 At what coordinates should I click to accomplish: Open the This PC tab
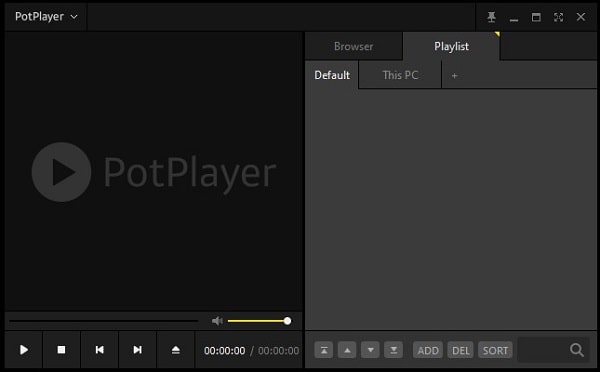(400, 75)
